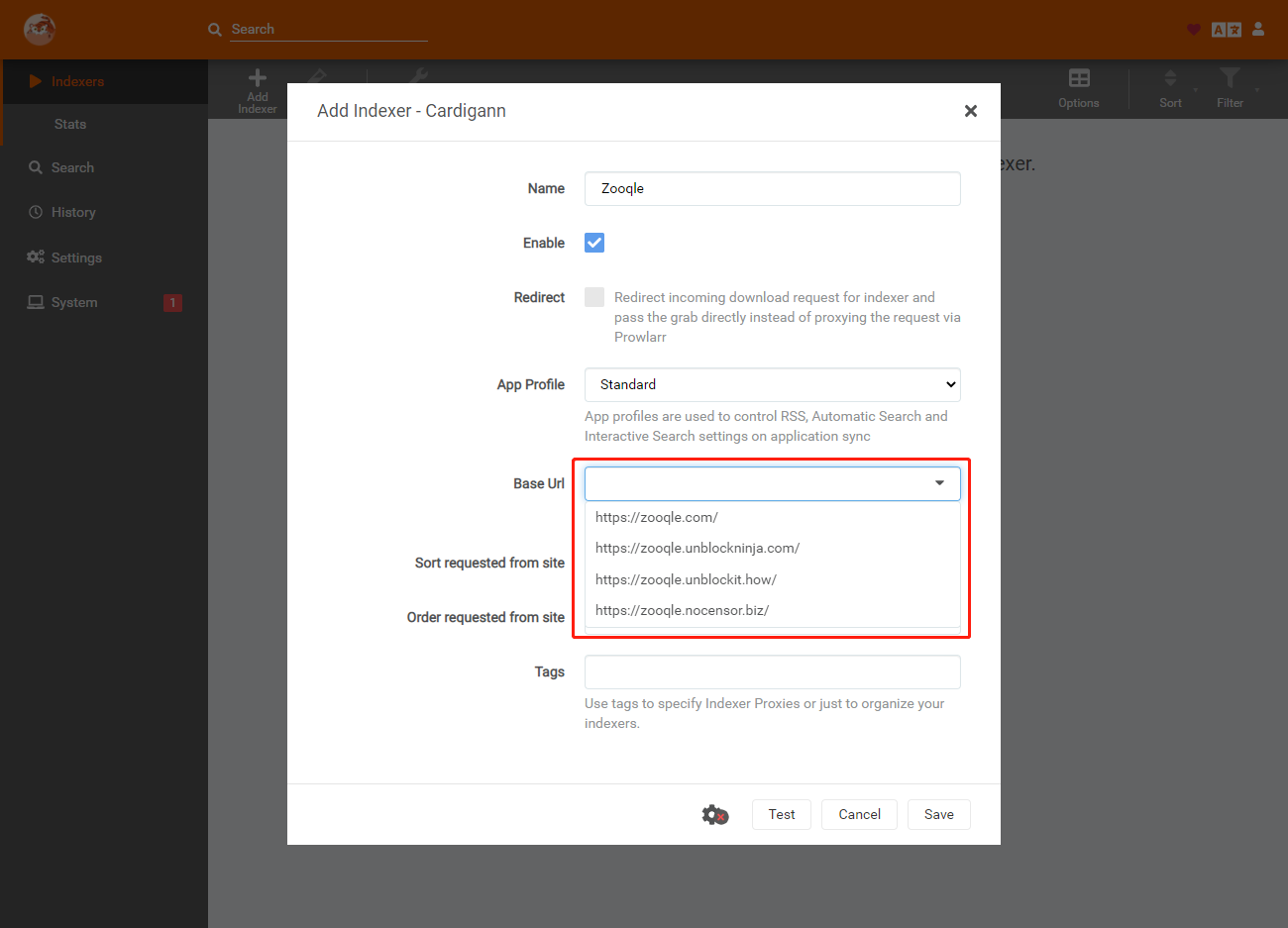Click the Name field containing Zooqle

click(773, 188)
